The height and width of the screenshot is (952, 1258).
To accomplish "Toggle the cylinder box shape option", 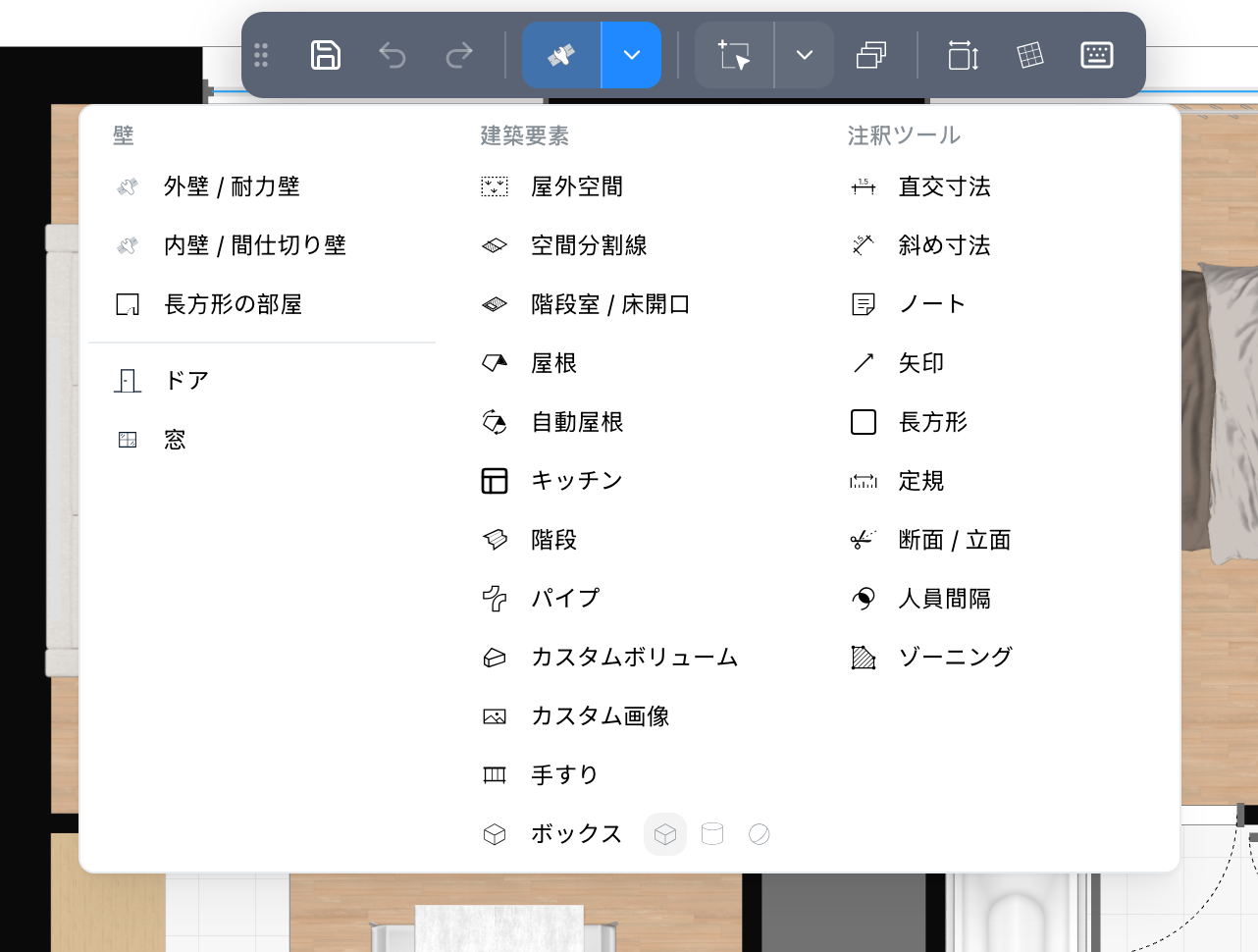I will pyautogui.click(x=712, y=834).
